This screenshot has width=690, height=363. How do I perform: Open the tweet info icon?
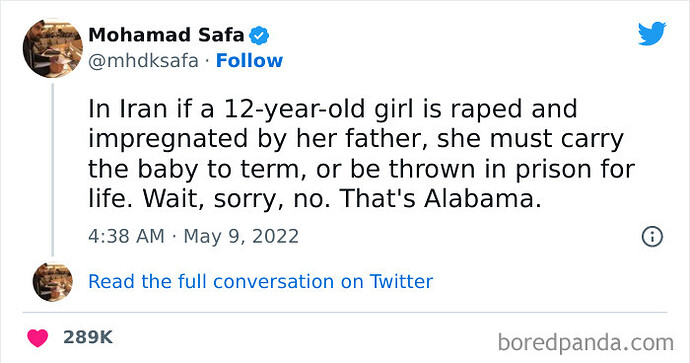[652, 237]
